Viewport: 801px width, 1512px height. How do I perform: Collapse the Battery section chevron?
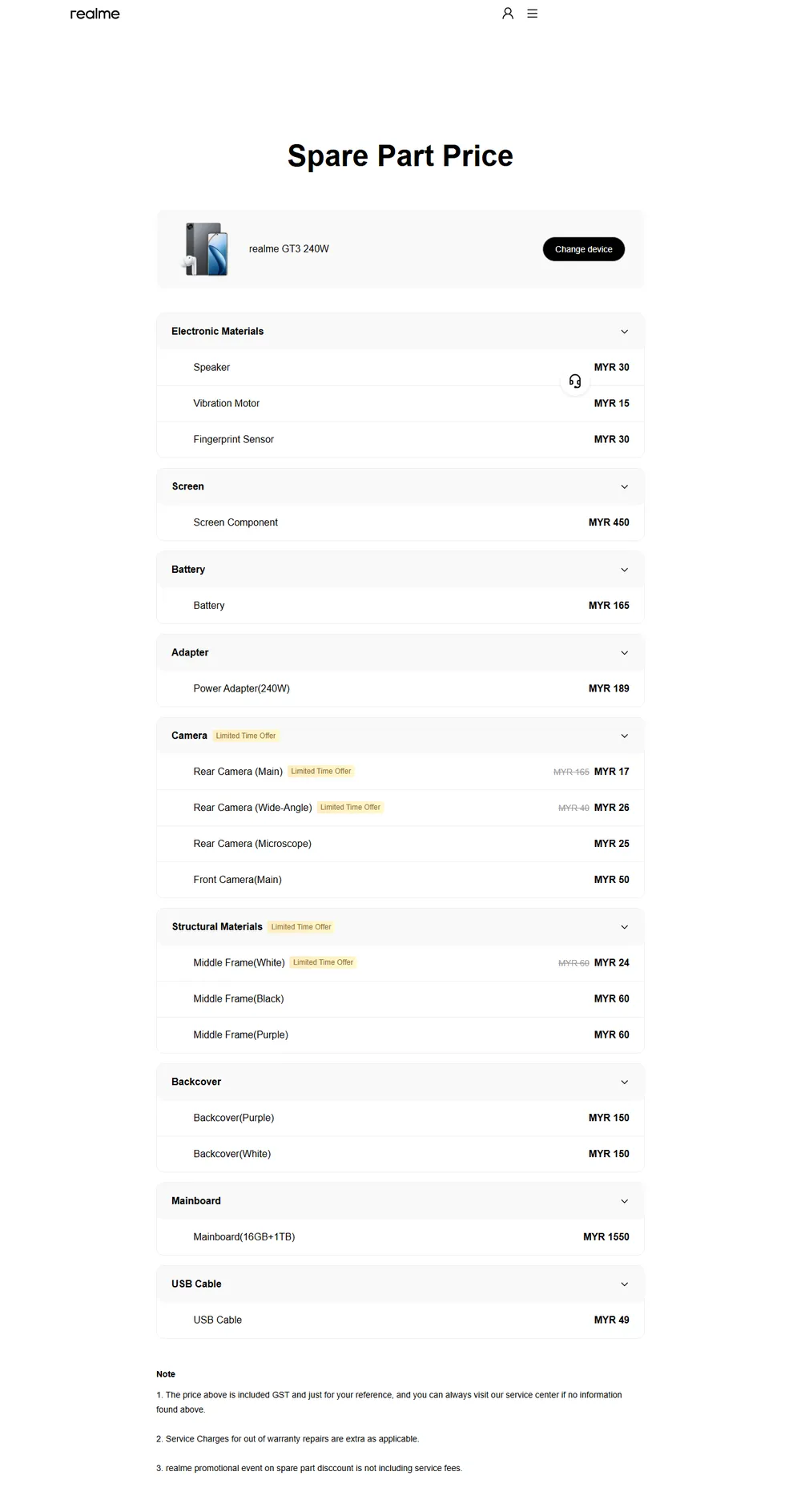(625, 570)
